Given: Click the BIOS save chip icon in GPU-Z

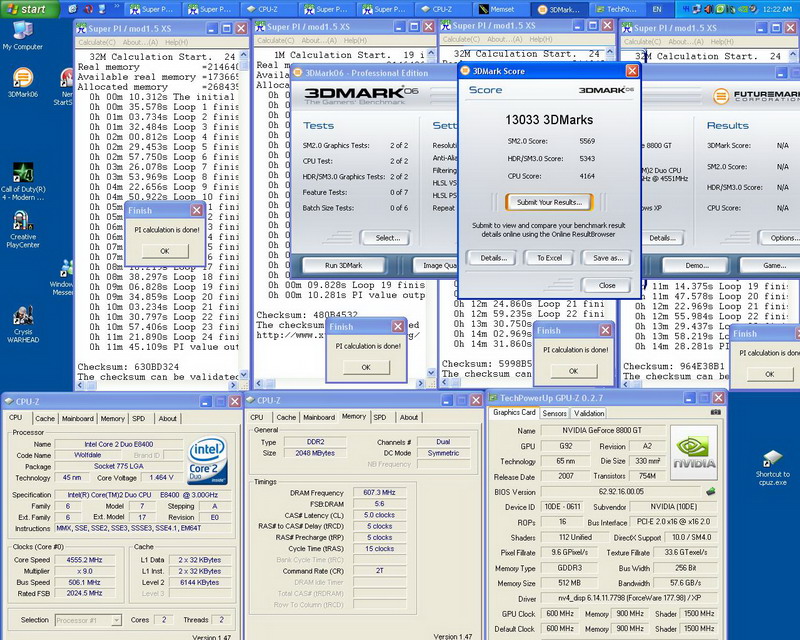Looking at the screenshot, I should [710, 492].
